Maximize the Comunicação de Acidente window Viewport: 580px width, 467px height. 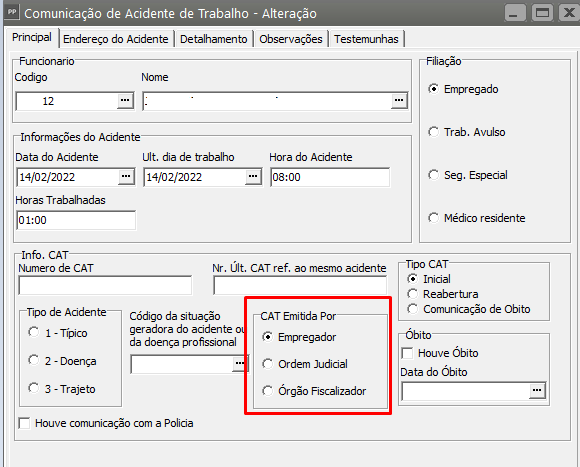point(542,13)
